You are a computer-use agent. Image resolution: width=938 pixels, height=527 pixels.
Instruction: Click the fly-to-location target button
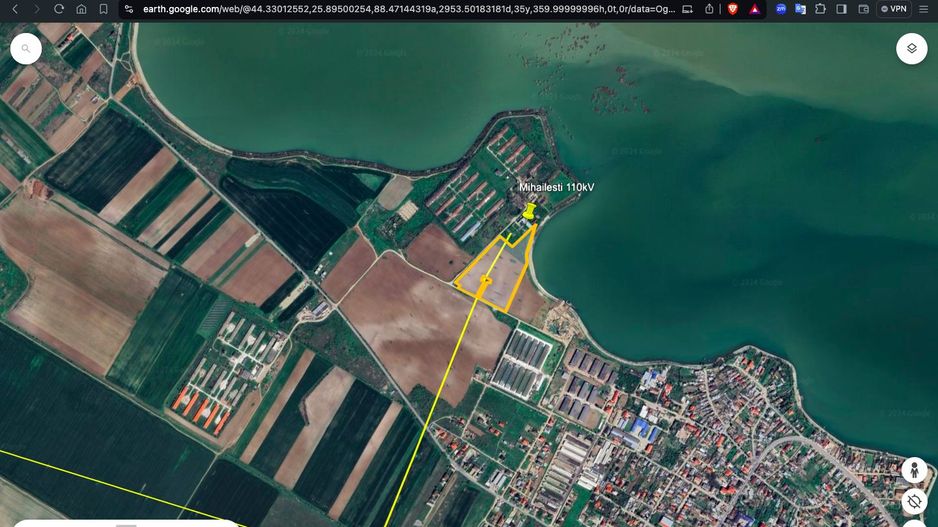tap(913, 501)
